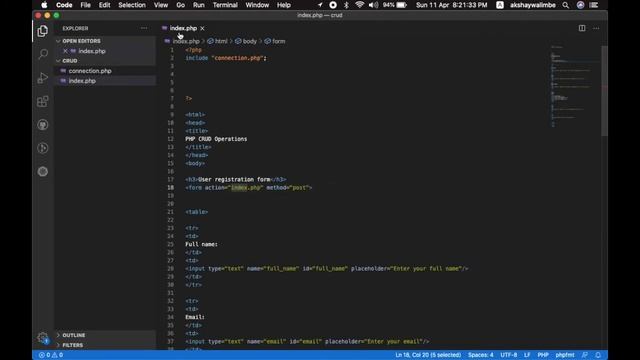Open the Go menu
This screenshot has height=360, width=640.
[x=180, y=5]
